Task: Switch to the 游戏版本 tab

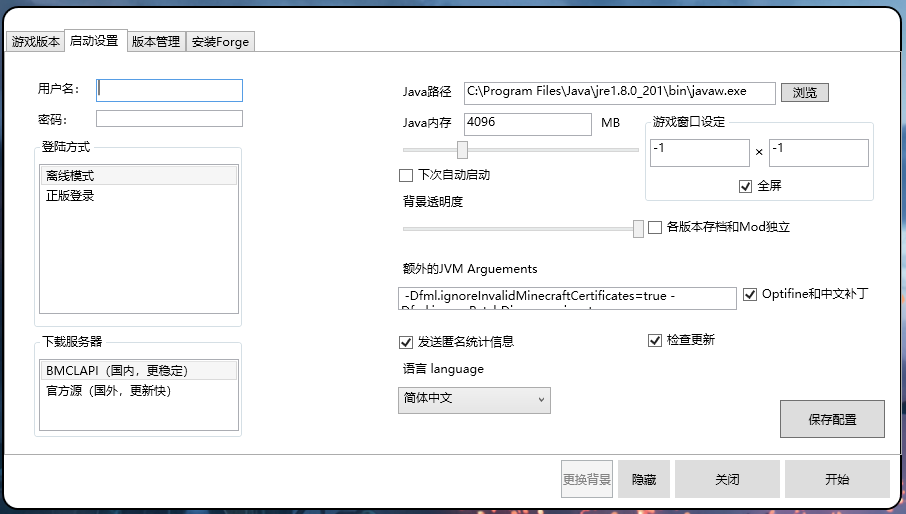Action: coord(36,42)
